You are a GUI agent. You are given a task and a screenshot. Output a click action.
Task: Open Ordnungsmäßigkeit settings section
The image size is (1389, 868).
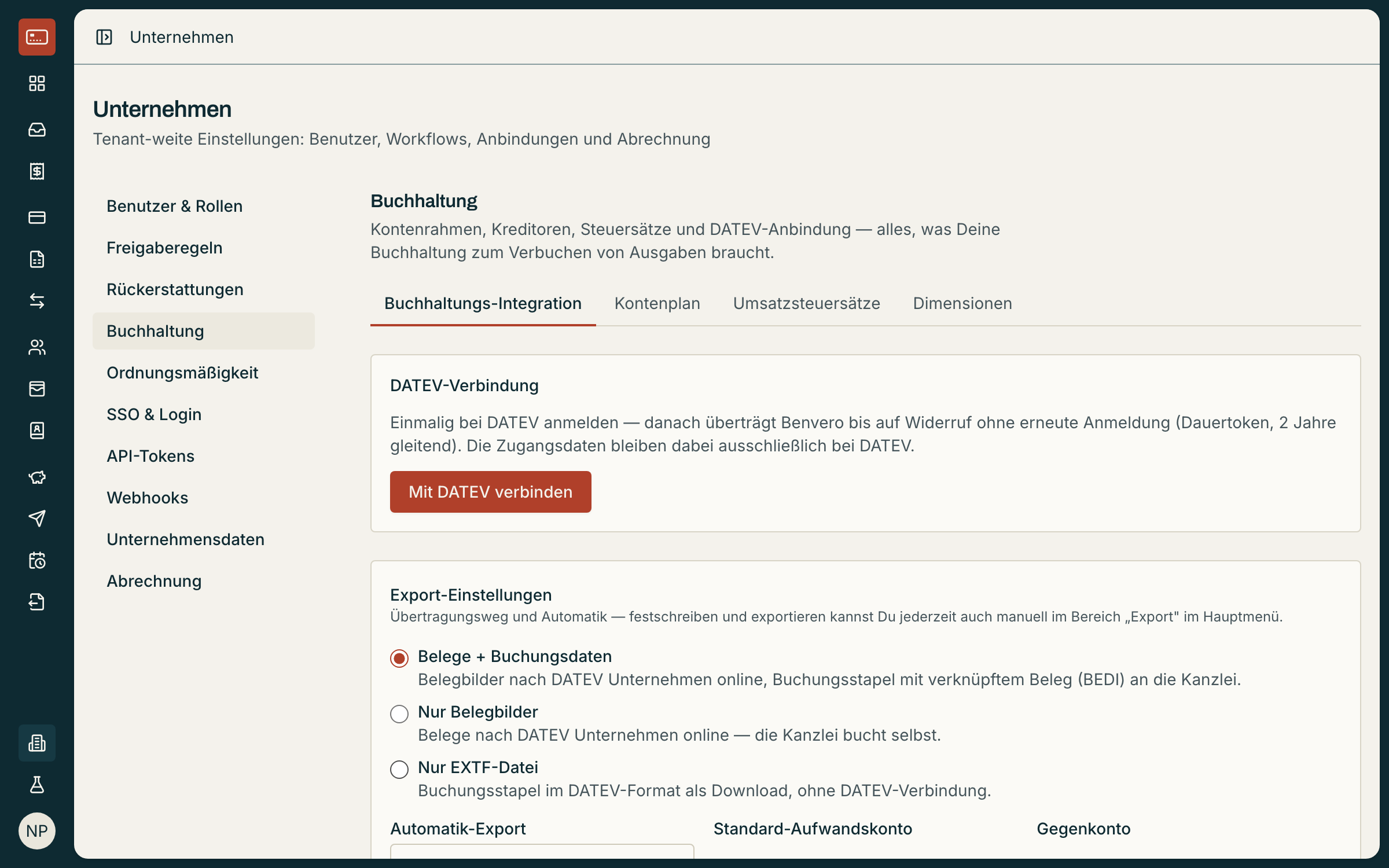(x=204, y=373)
